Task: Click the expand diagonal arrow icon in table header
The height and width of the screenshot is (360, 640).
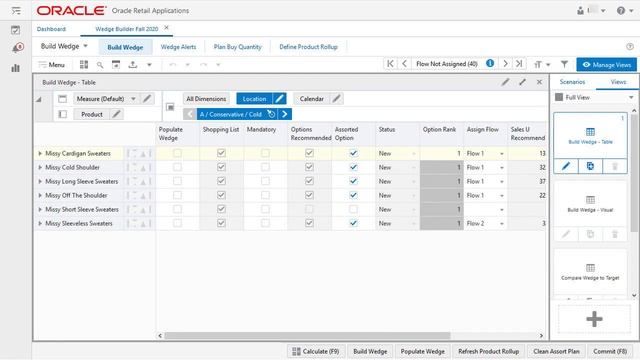Action: pyautogui.click(x=522, y=82)
